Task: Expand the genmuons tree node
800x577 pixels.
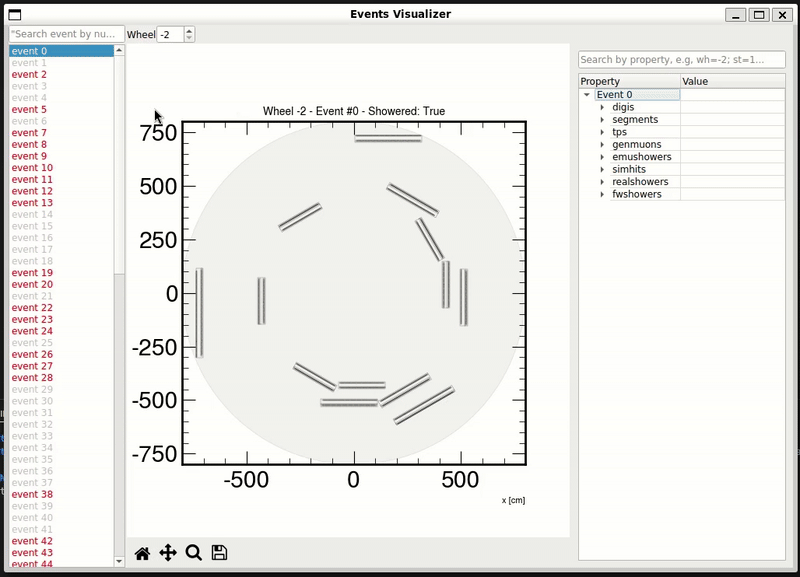Action: 602,145
